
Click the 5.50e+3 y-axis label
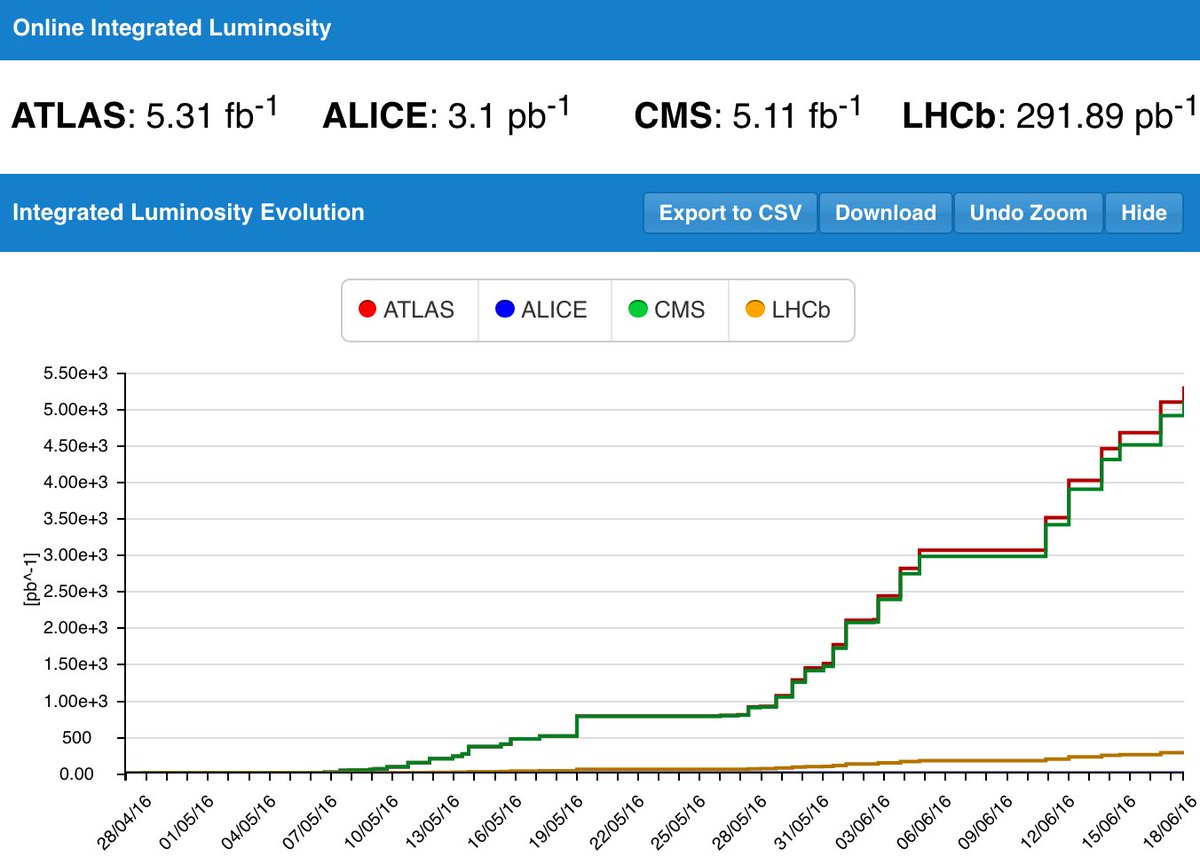point(75,373)
